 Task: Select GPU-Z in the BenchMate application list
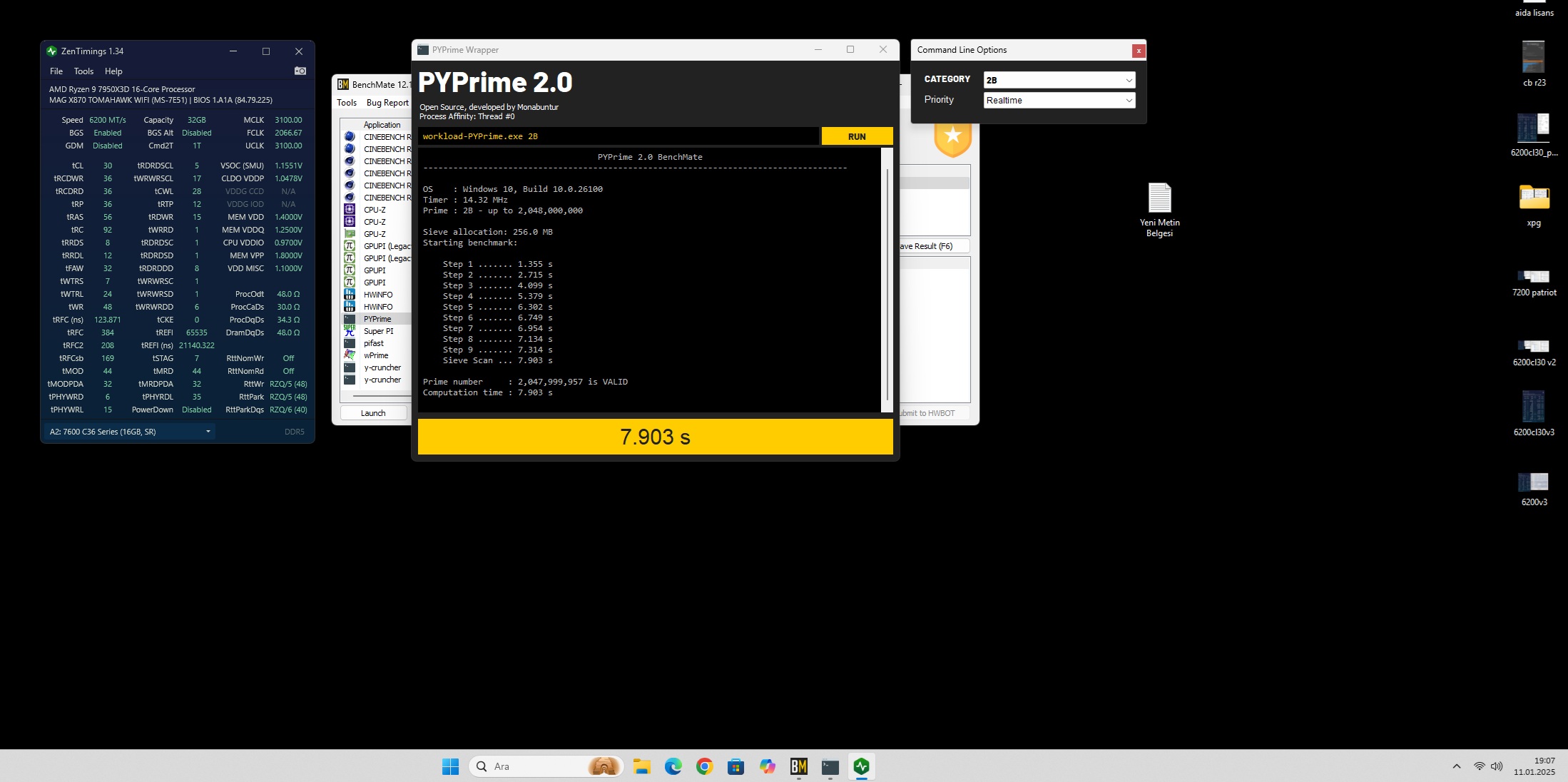click(375, 234)
